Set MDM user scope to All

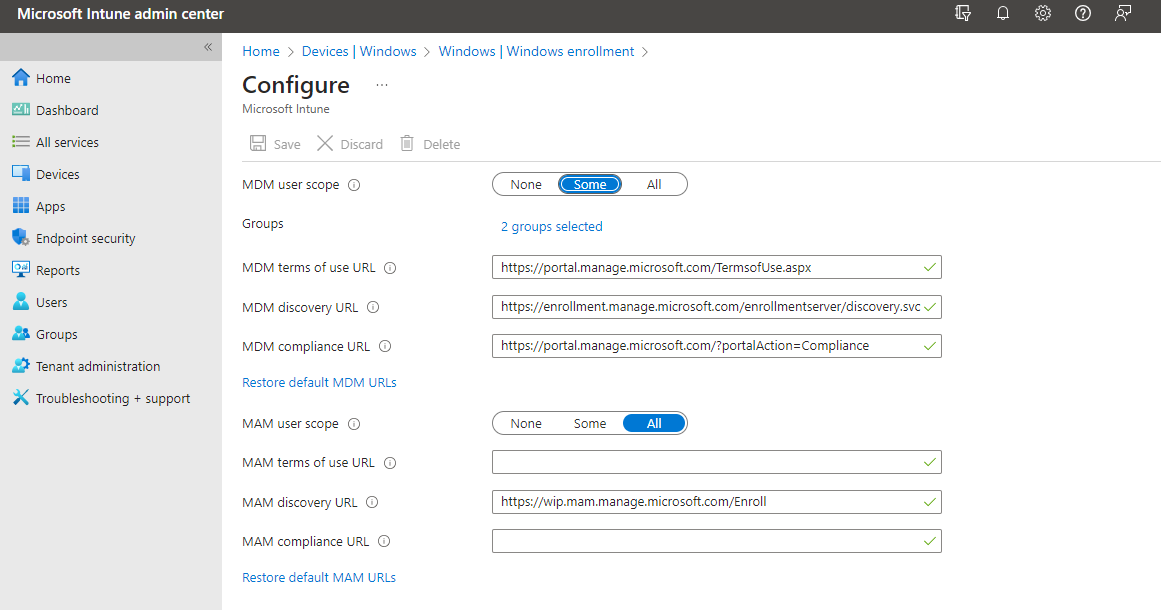coord(654,184)
